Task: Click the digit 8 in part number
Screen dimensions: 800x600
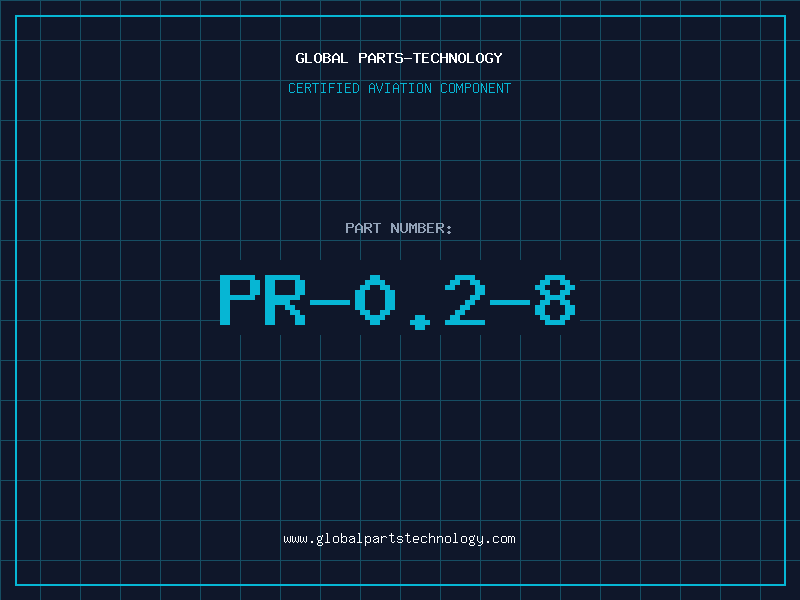Action: coord(555,300)
